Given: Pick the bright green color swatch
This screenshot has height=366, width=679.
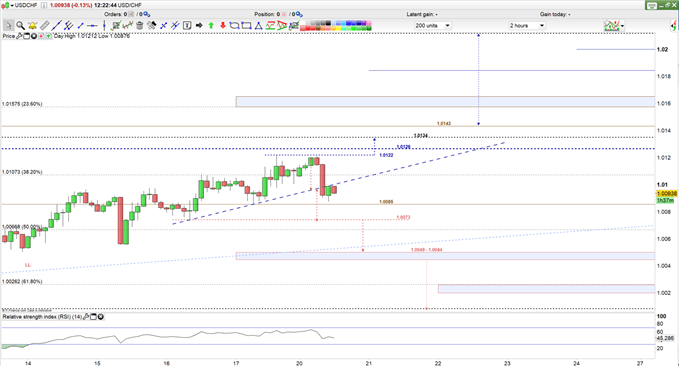Looking at the screenshot, I should click(x=354, y=28).
